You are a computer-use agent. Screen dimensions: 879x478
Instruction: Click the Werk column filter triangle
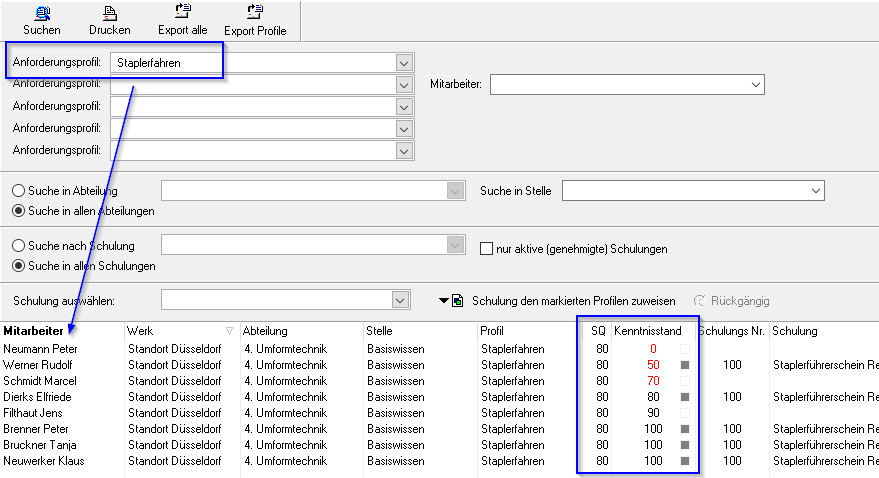tap(229, 331)
